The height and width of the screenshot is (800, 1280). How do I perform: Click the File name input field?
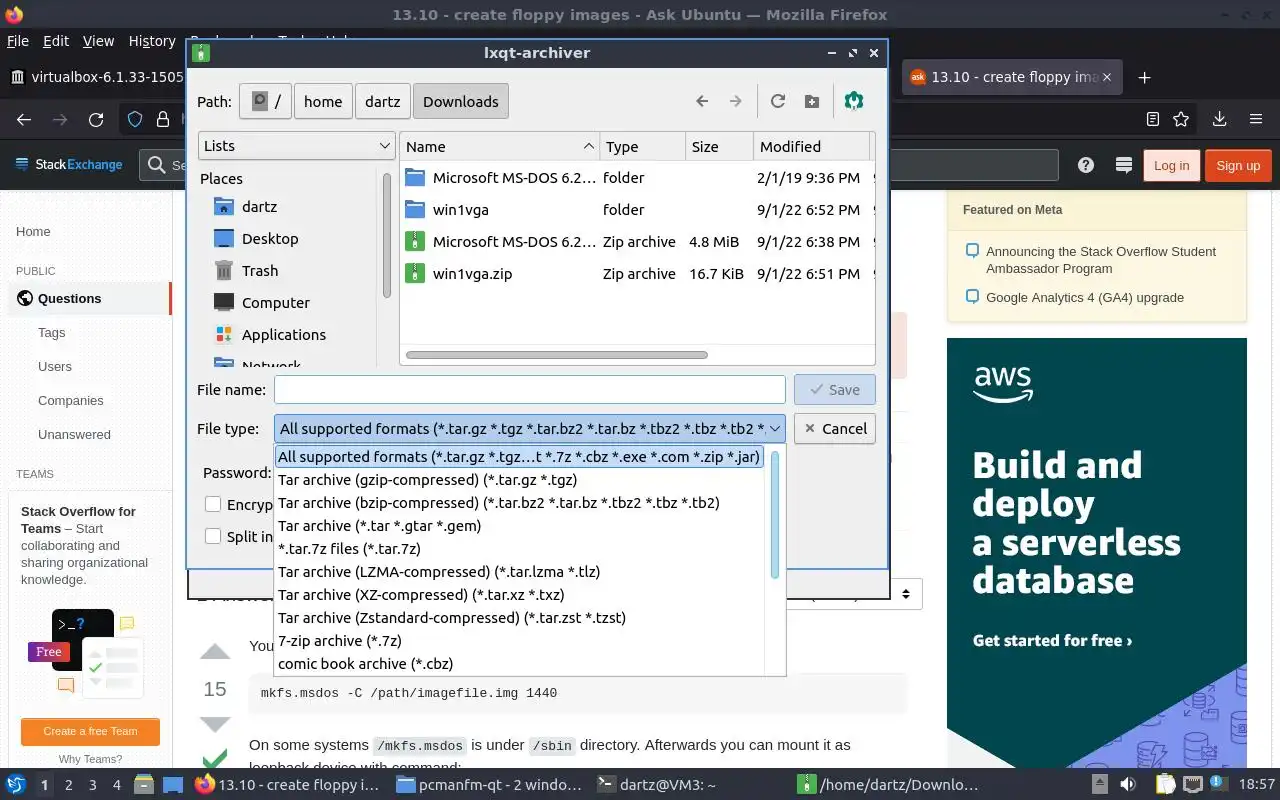530,390
